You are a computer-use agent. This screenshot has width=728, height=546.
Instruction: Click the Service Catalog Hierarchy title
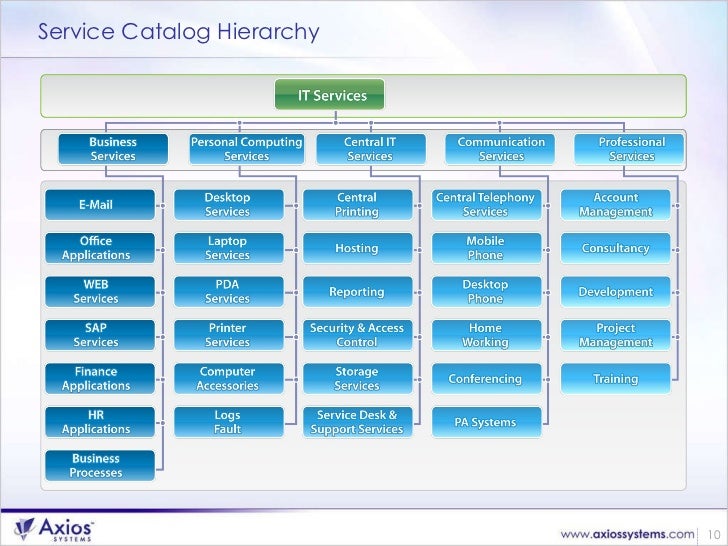coord(179,32)
